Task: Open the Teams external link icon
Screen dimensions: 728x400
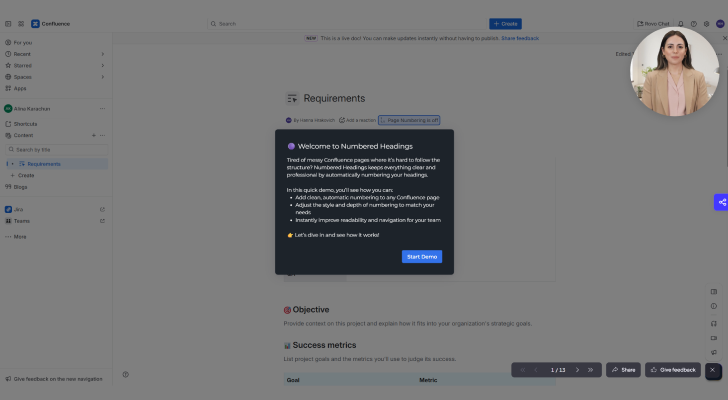Action: (x=102, y=221)
